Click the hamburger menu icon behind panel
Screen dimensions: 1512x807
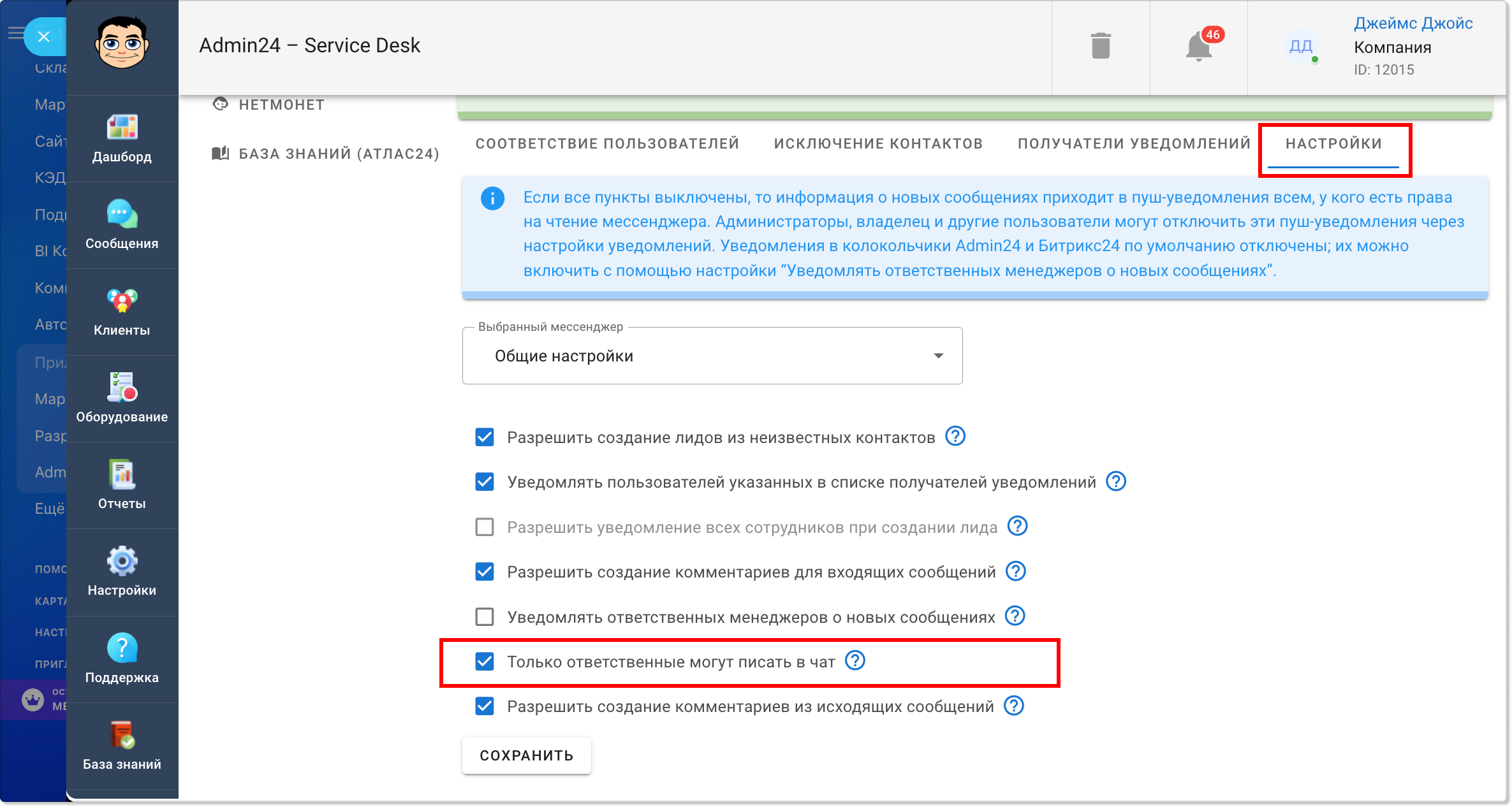click(15, 33)
